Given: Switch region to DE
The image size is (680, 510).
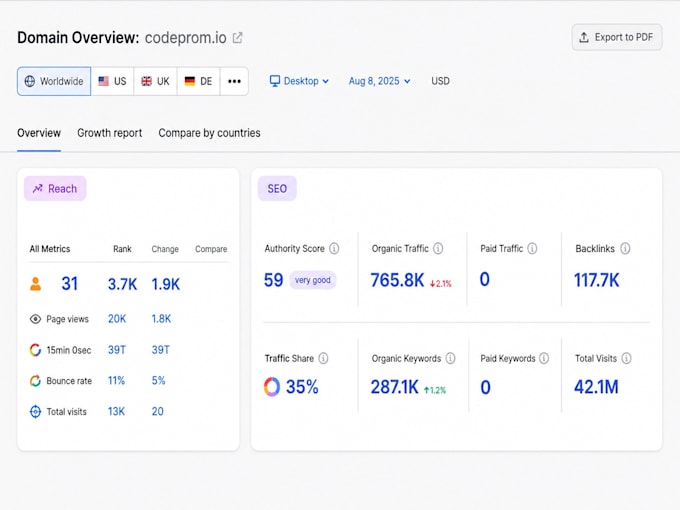Looking at the screenshot, I should (x=198, y=81).
